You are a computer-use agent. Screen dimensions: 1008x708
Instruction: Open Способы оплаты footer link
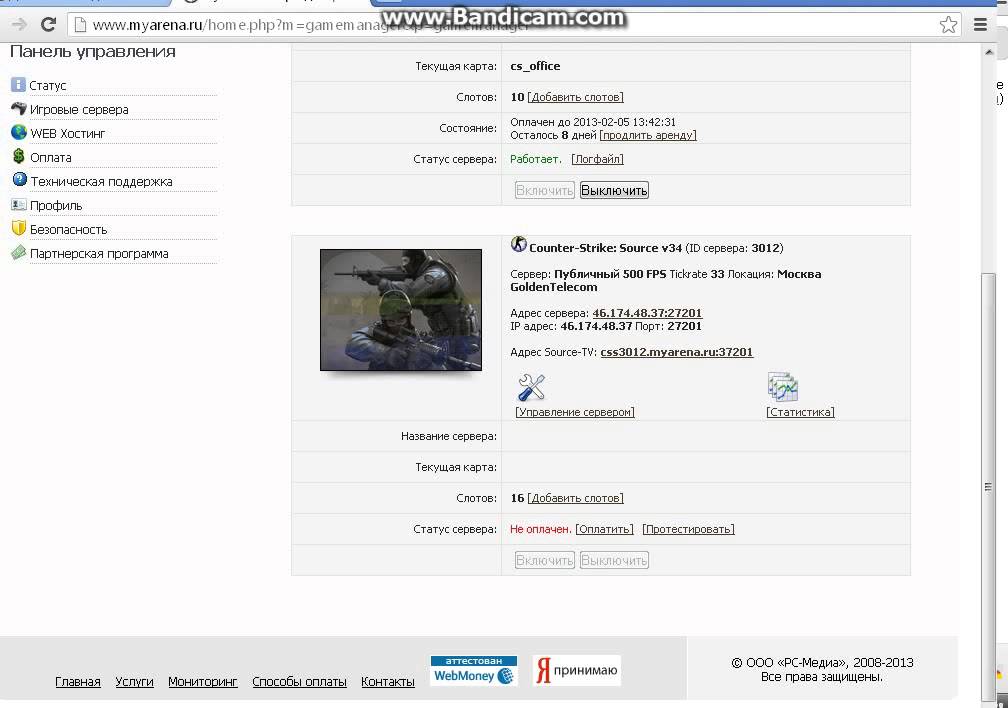tap(299, 682)
